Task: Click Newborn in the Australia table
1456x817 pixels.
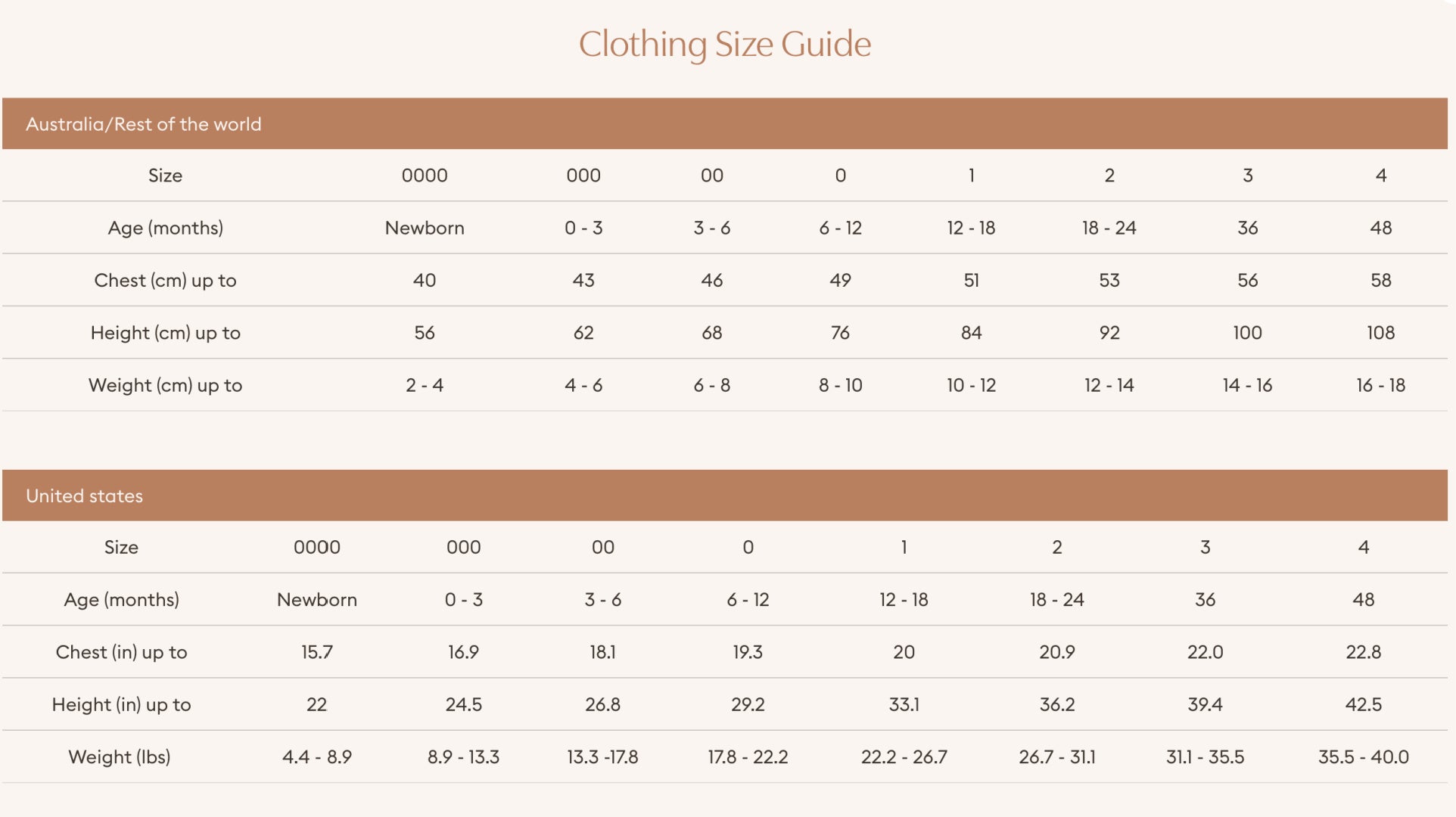Action: coord(424,228)
